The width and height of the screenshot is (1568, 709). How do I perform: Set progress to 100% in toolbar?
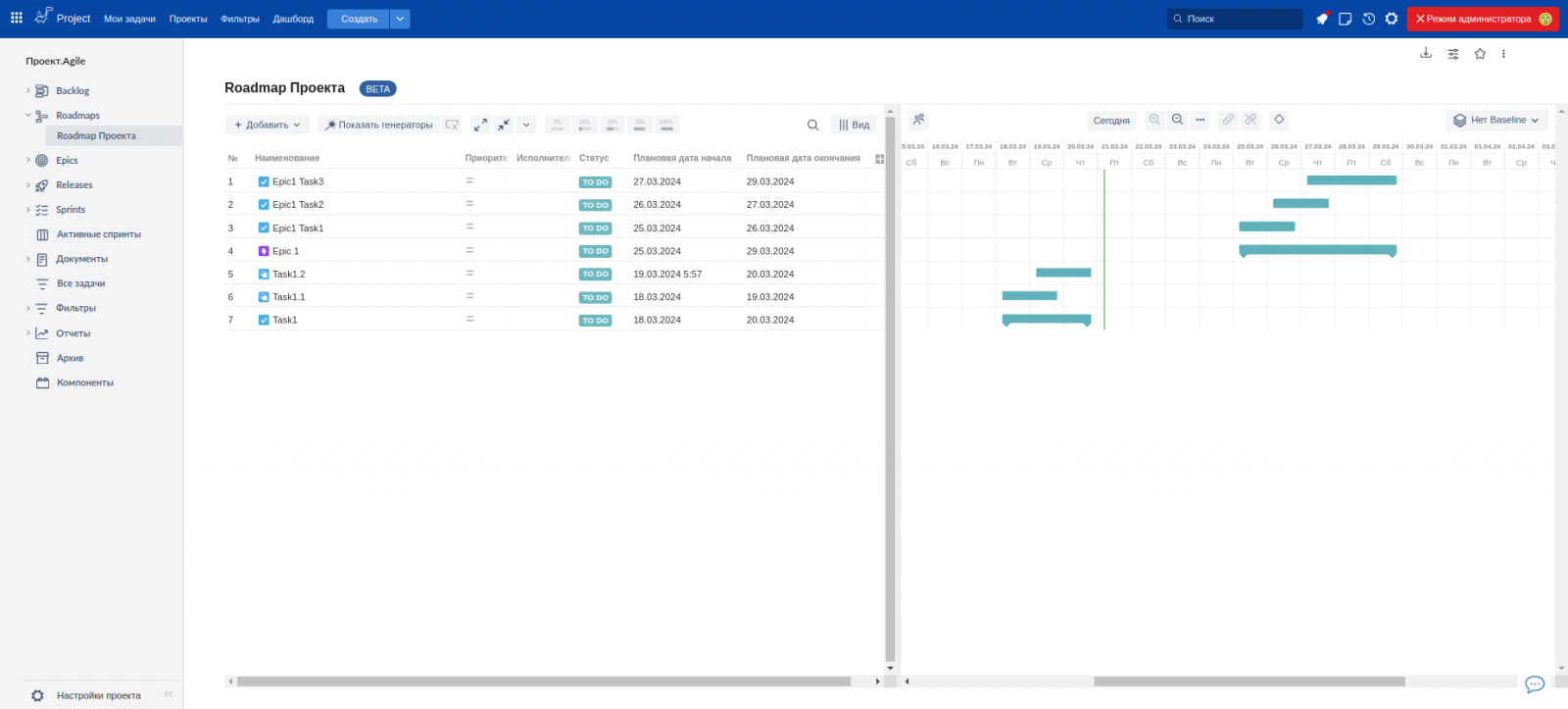pyautogui.click(x=666, y=125)
